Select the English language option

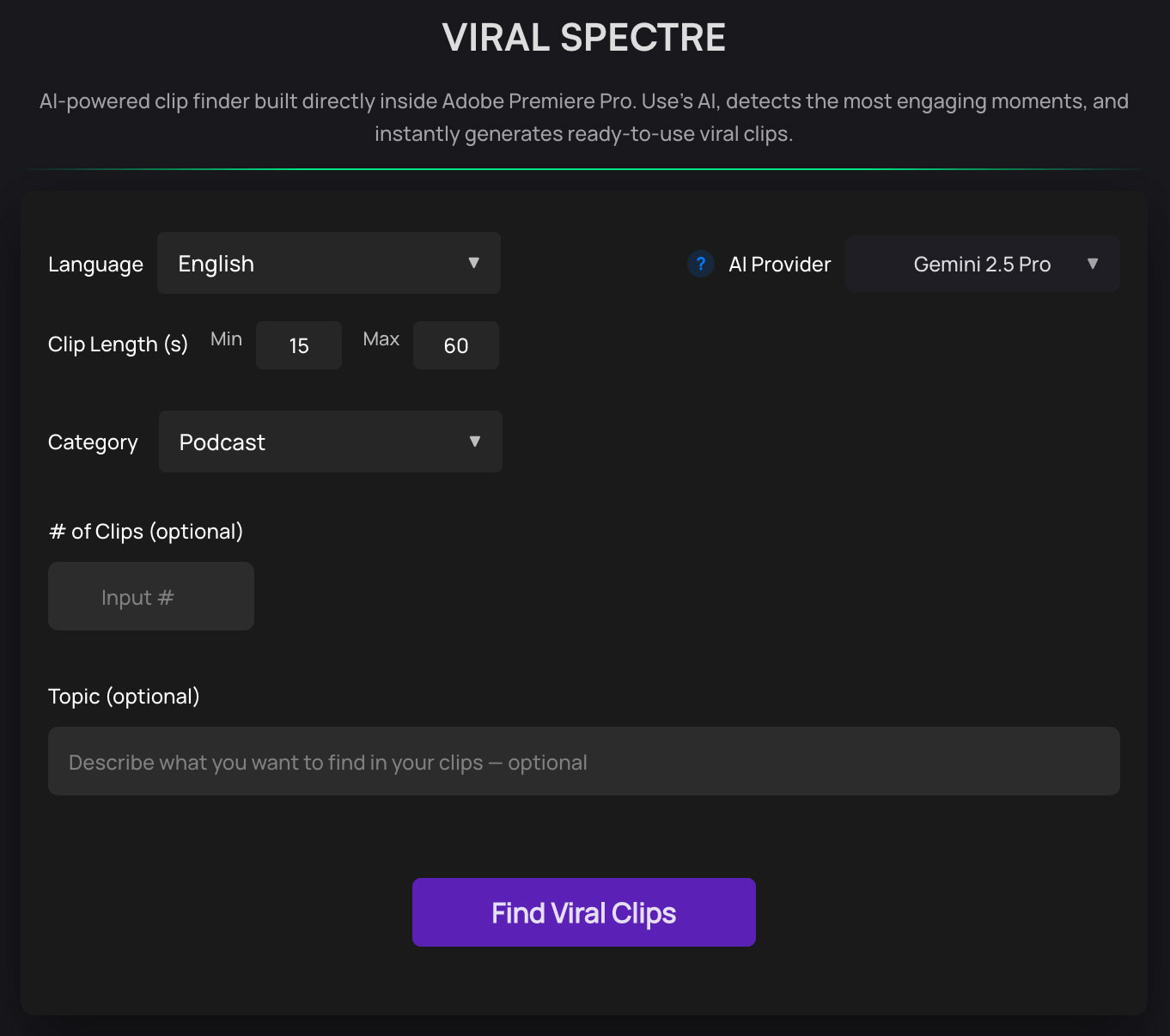(216, 264)
